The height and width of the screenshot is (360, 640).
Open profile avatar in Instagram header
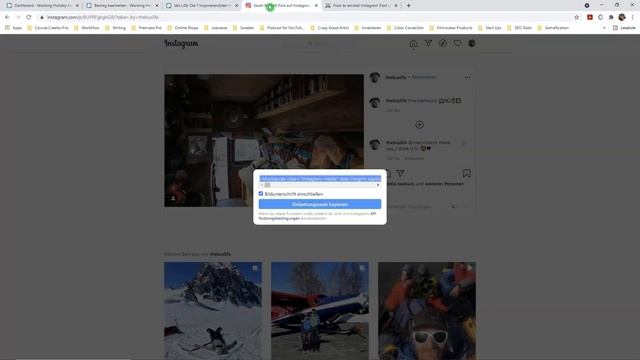pyautogui.click(x=472, y=43)
